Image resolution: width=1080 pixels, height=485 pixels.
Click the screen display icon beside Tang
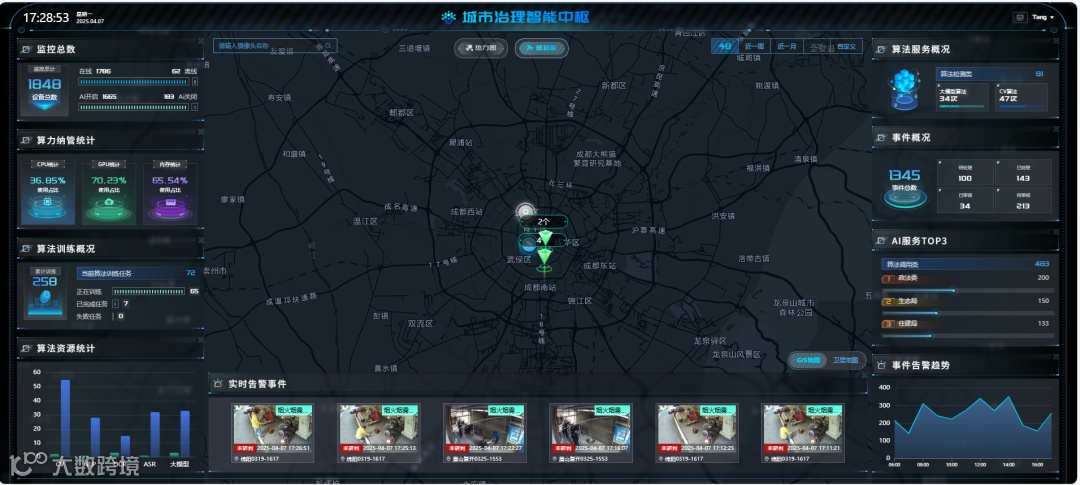coord(1019,17)
